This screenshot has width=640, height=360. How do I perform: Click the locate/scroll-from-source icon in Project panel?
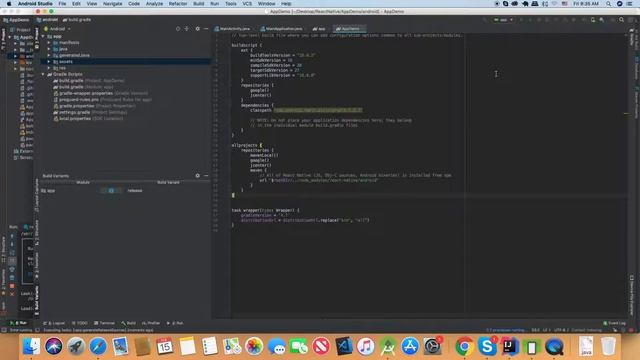tap(178, 29)
